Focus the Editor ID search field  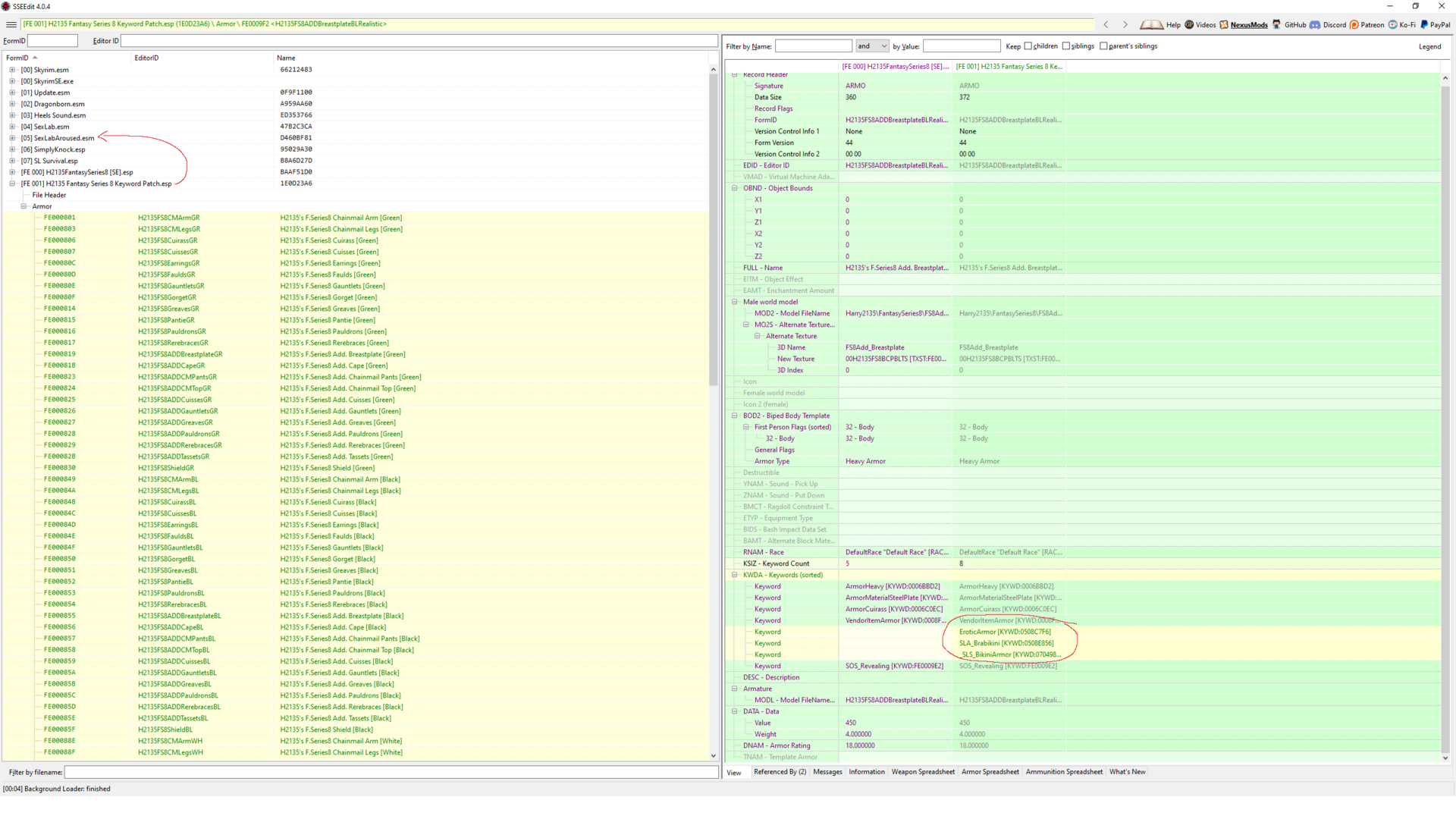coord(419,41)
